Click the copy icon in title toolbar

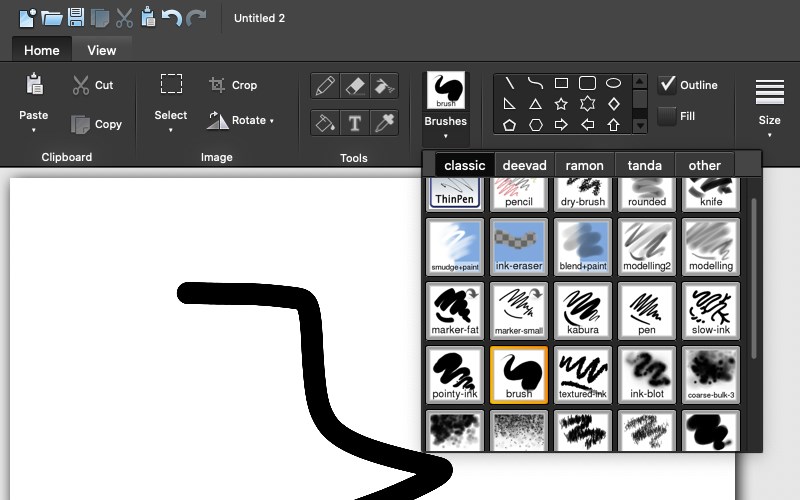click(100, 18)
